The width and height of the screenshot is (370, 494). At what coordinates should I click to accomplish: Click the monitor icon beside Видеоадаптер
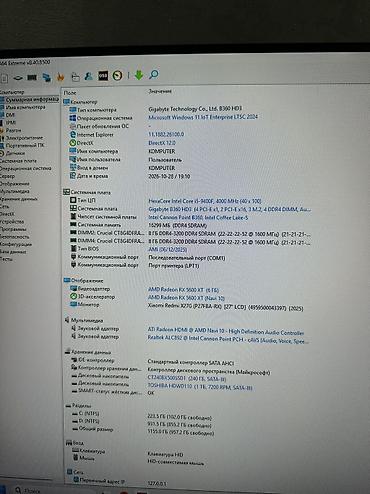(x=73, y=288)
